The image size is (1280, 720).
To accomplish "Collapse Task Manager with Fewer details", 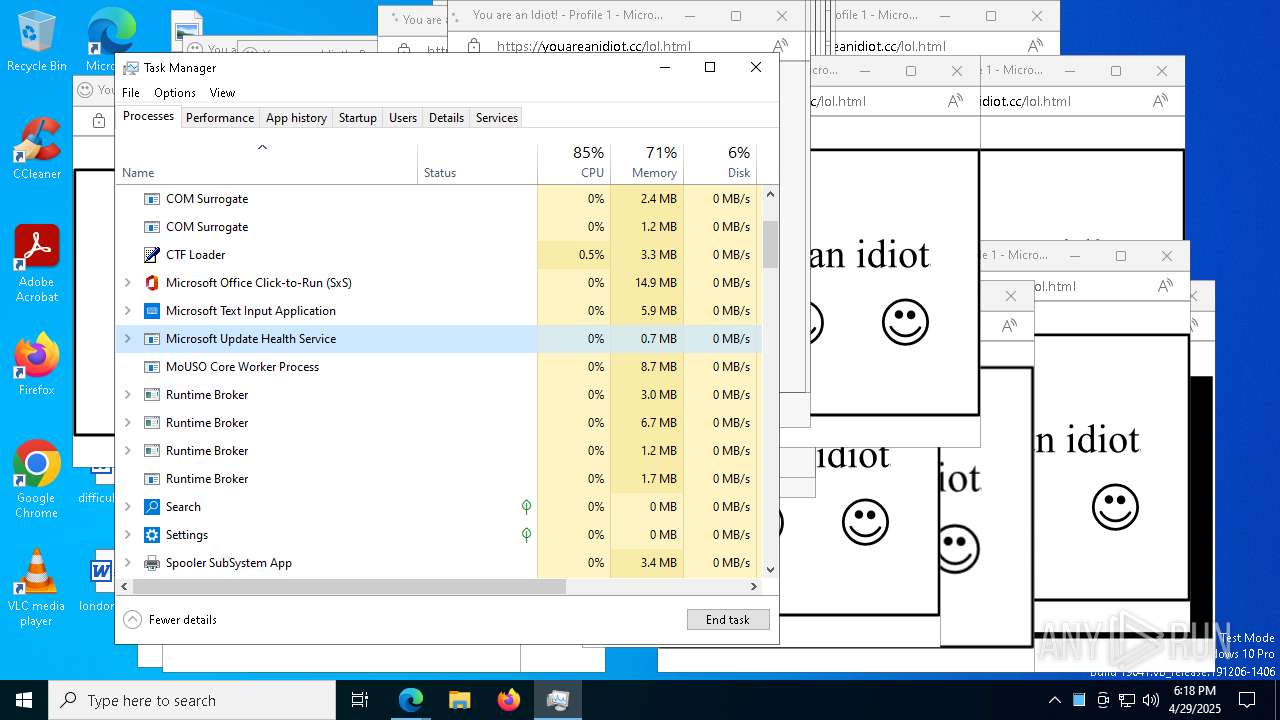I will click(170, 620).
